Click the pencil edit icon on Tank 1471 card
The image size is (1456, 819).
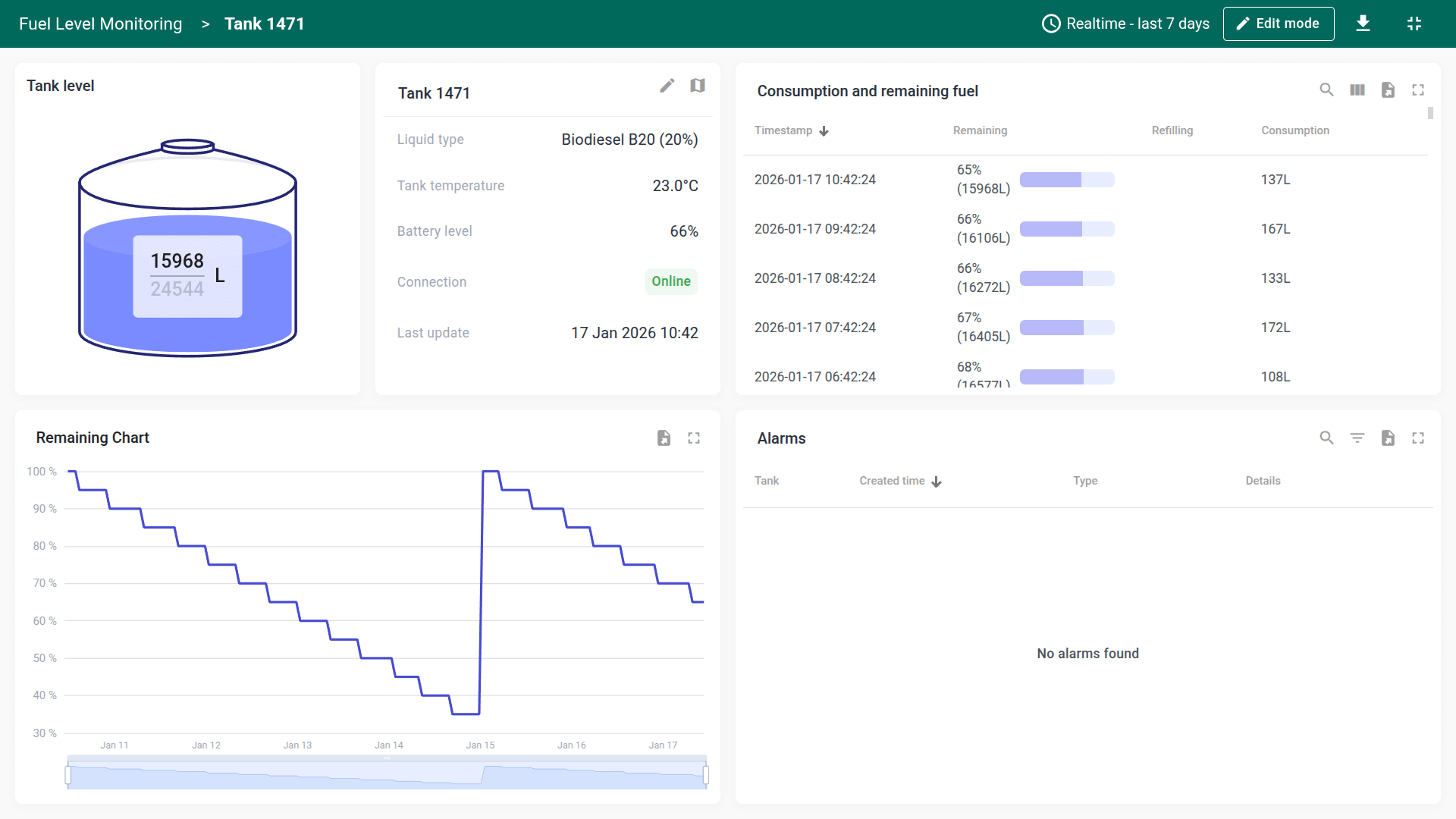coord(667,86)
